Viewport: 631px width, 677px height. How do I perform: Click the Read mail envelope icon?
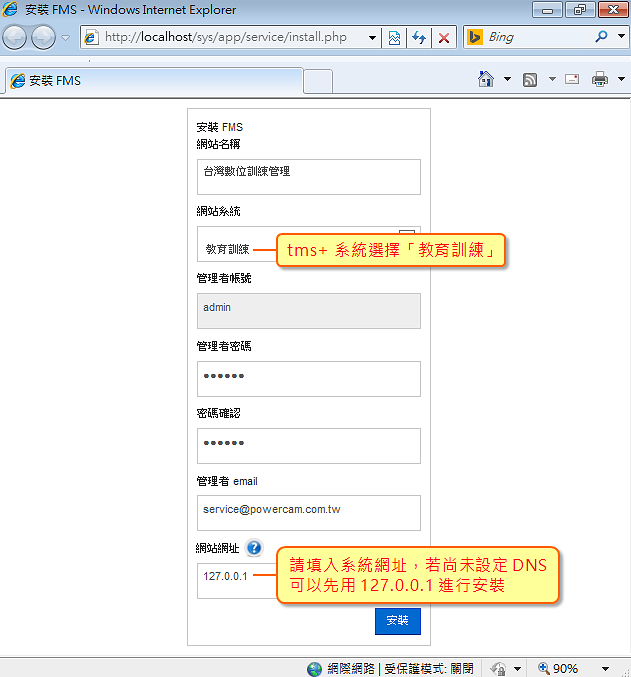(x=572, y=79)
